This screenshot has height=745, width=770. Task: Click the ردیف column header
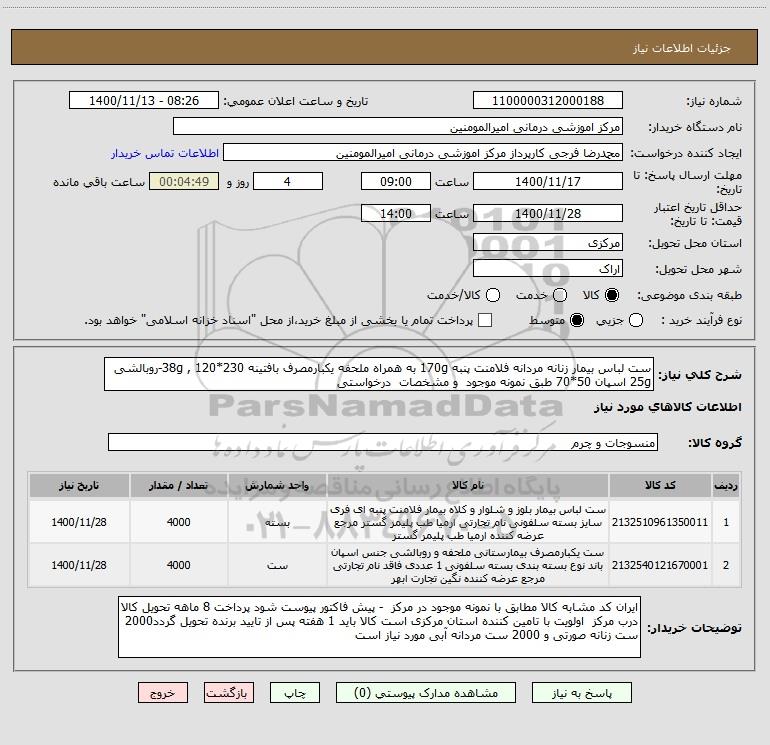tap(726, 486)
